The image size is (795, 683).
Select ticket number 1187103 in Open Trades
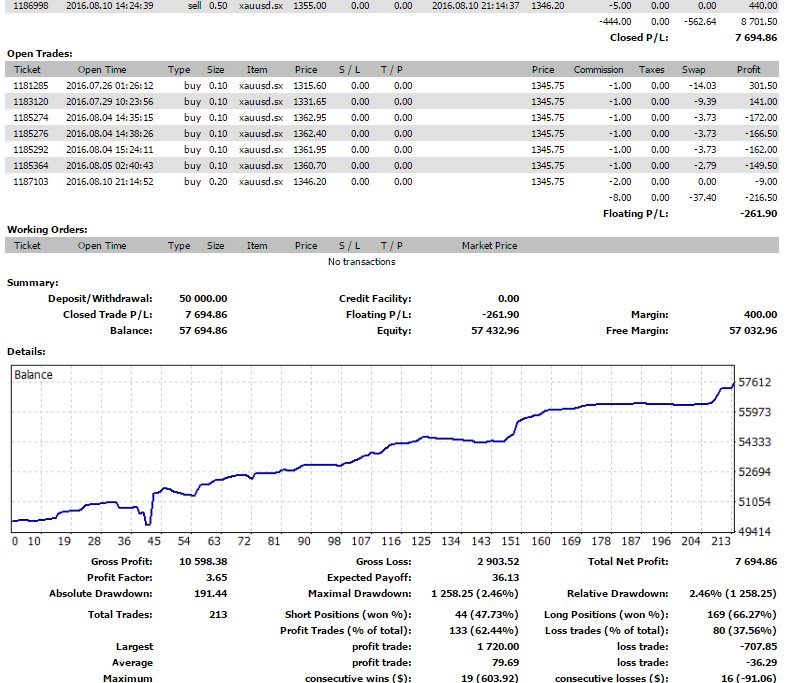[x=30, y=182]
